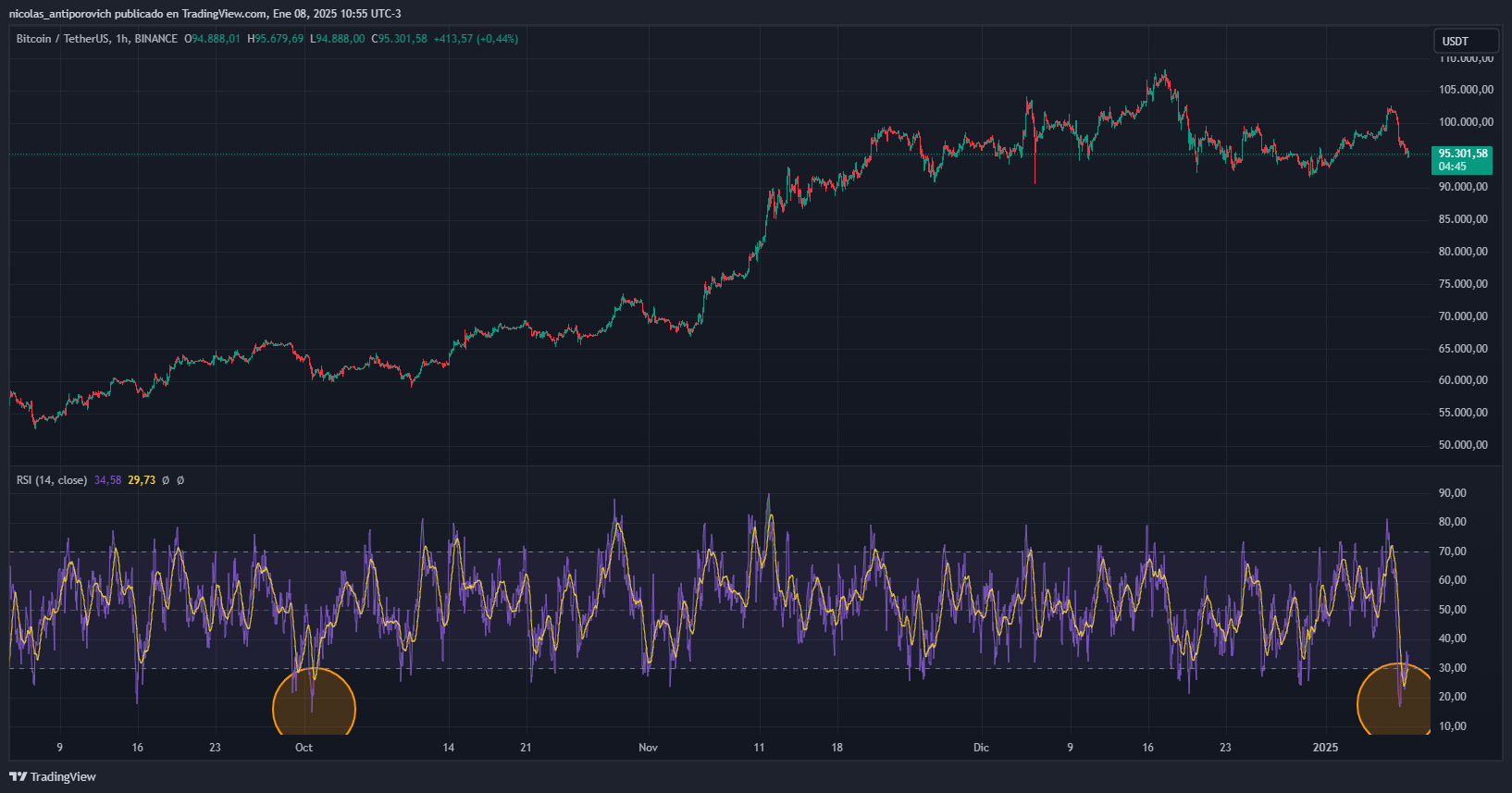1512x793 pixels.
Task: Click the second ø symbol beside RSI values
Action: point(180,480)
